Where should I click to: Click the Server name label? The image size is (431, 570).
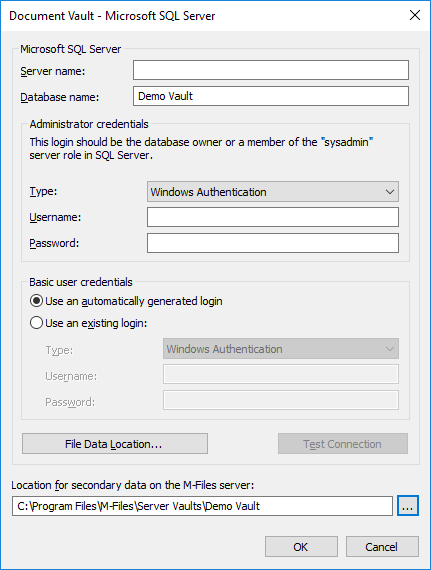pos(53,71)
